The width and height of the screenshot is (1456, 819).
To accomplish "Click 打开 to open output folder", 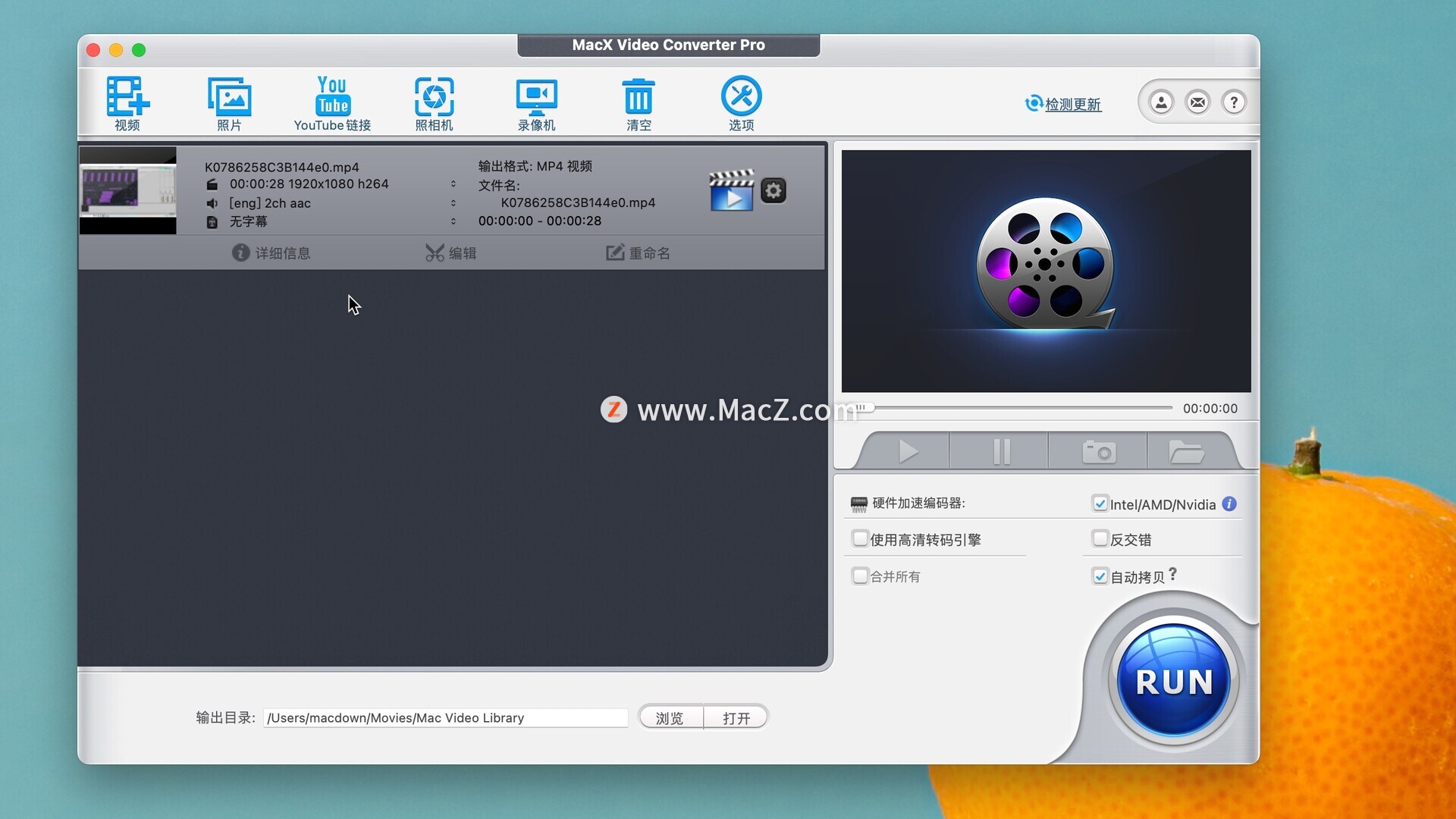I will click(x=736, y=717).
